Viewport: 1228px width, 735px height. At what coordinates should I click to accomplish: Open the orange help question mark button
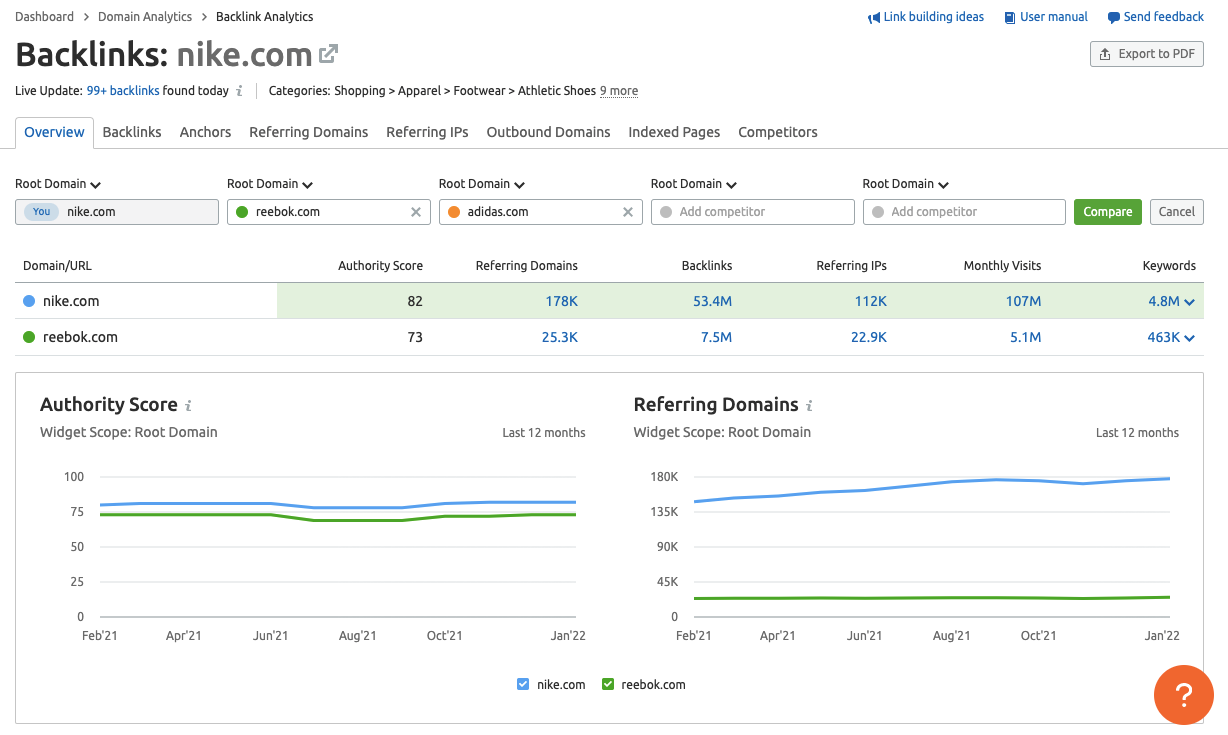pyautogui.click(x=1184, y=695)
